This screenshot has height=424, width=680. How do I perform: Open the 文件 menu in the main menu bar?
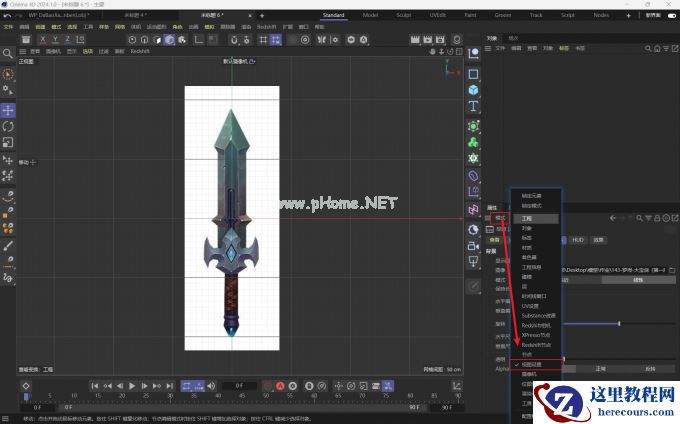8,27
